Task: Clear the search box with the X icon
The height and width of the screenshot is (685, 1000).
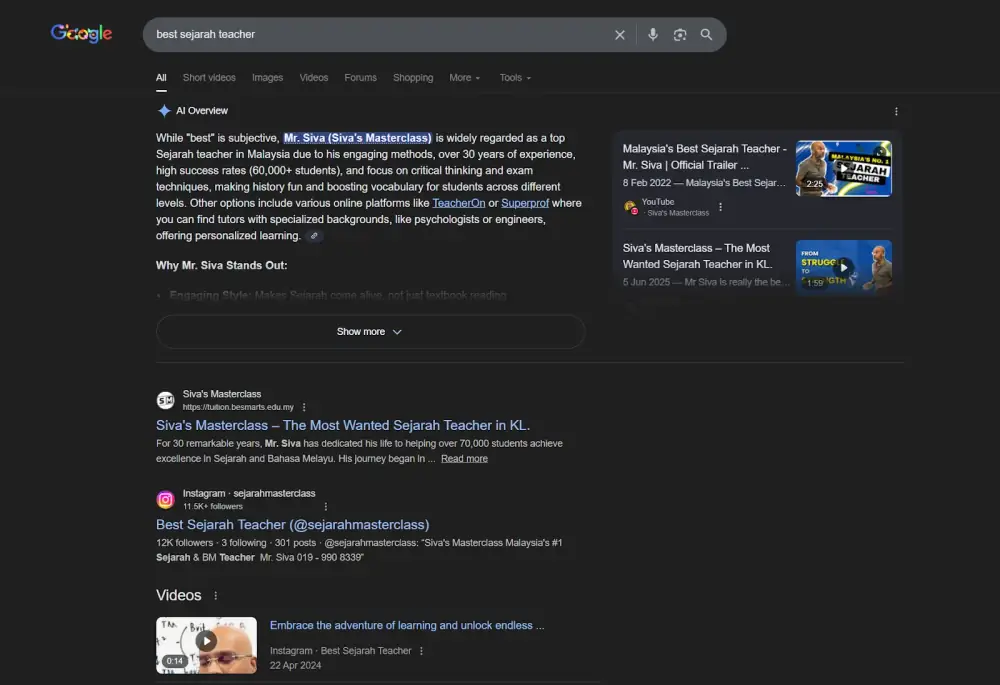Action: [619, 34]
